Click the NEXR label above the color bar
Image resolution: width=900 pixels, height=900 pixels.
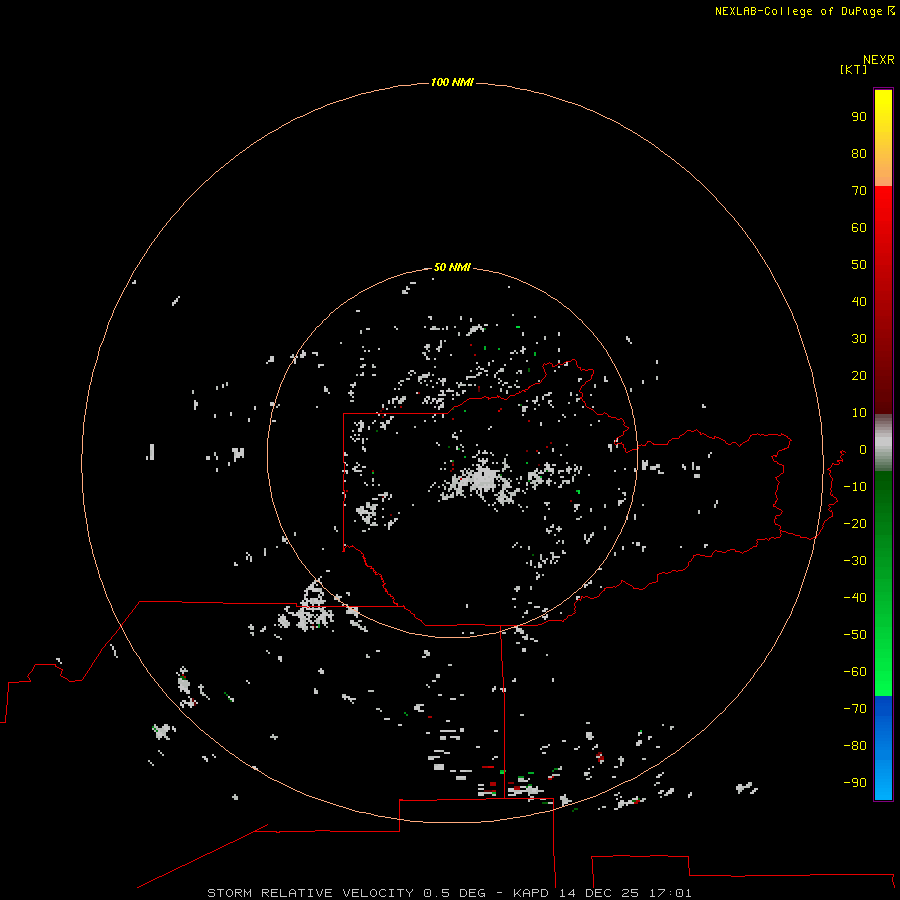coord(879,60)
